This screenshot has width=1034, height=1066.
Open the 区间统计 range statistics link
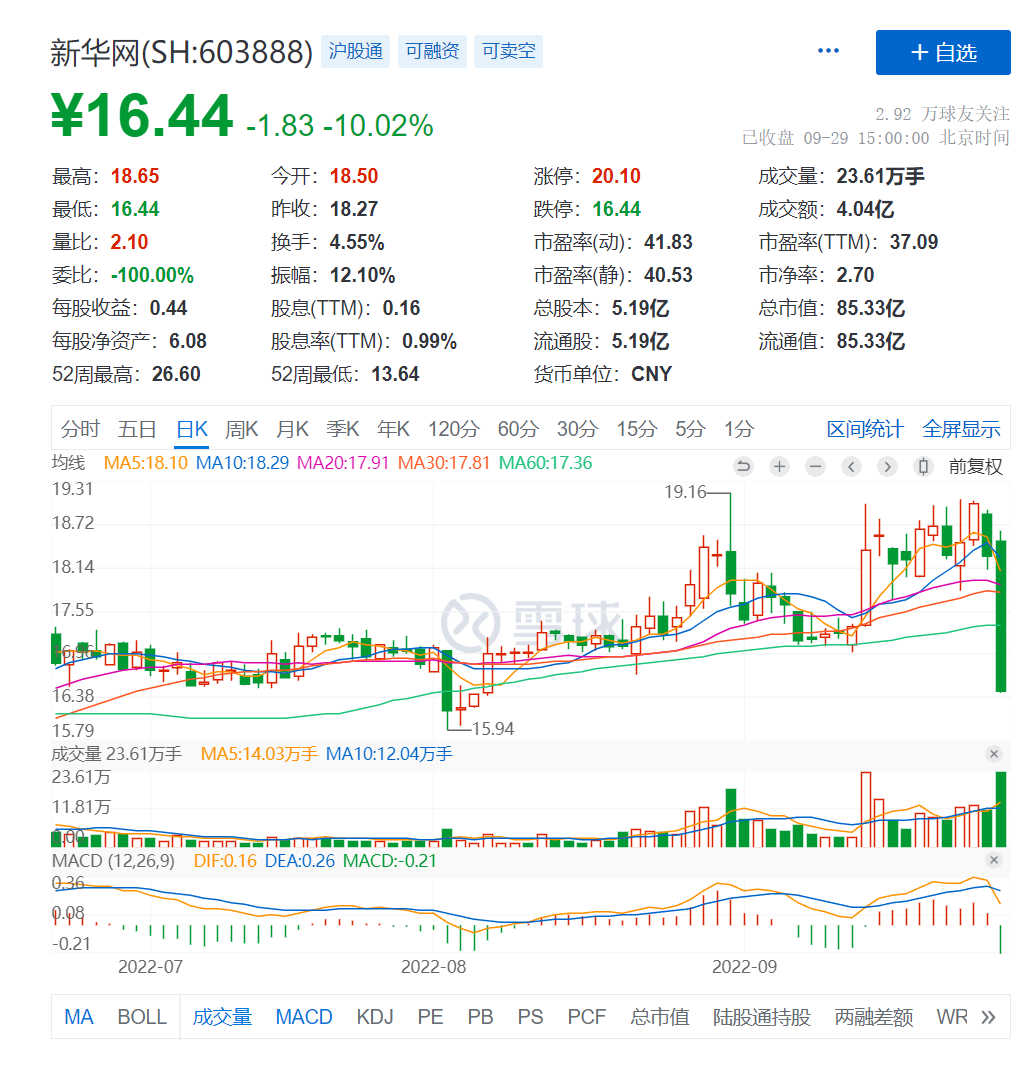[865, 430]
